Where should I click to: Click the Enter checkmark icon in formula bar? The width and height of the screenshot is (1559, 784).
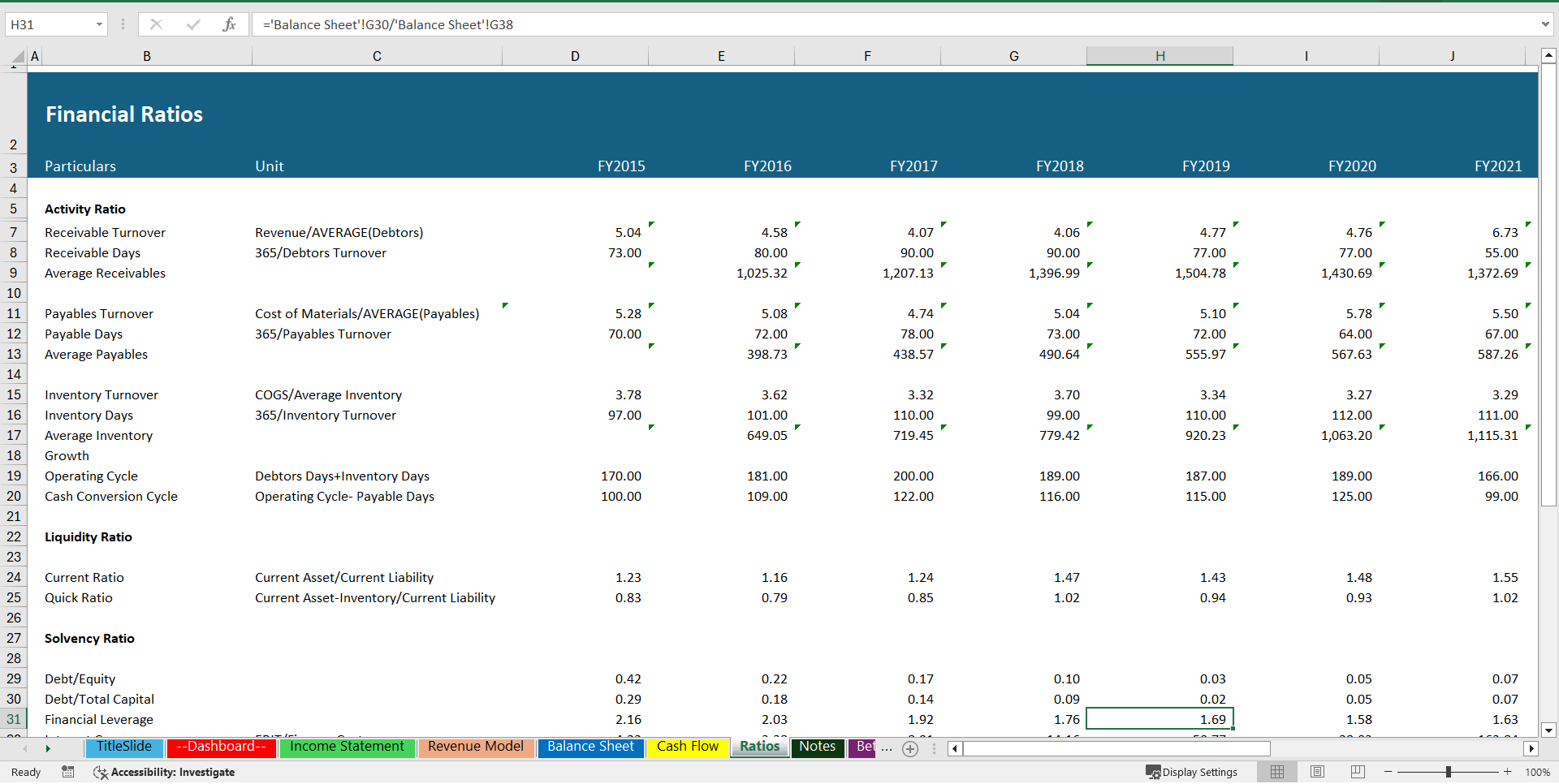pos(193,24)
